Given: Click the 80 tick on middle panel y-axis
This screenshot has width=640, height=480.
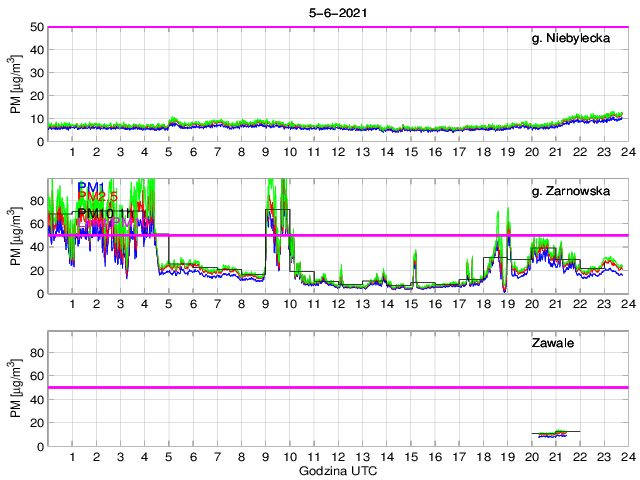Looking at the screenshot, I should click(34, 201).
